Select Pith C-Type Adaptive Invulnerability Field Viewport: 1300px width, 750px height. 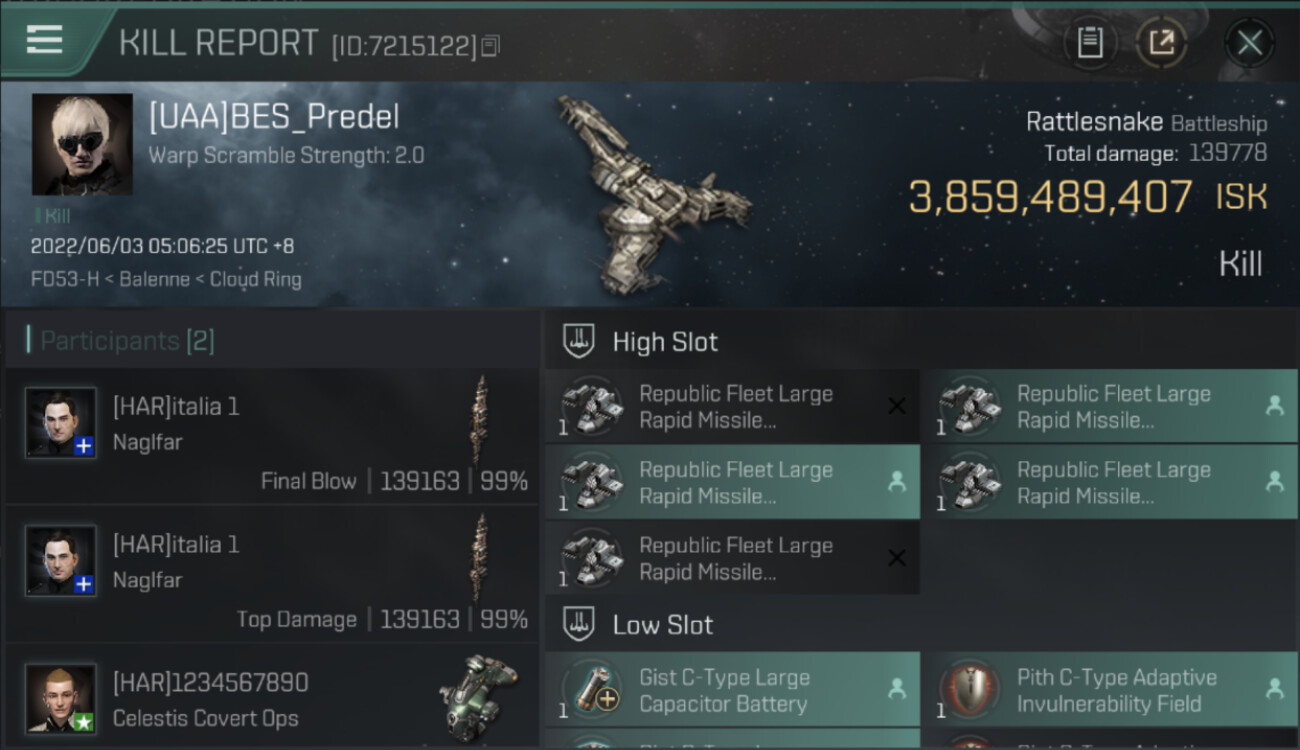pyautogui.click(x=1116, y=690)
